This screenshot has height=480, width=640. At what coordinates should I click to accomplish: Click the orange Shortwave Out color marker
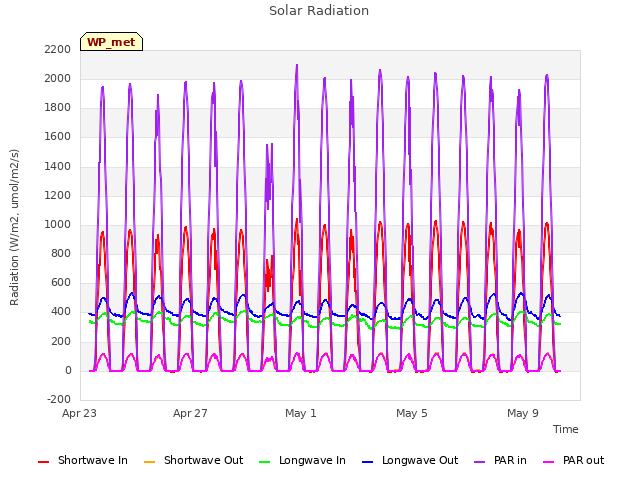[149, 462]
